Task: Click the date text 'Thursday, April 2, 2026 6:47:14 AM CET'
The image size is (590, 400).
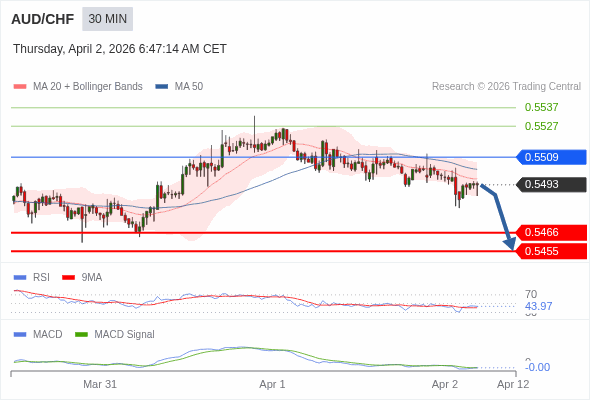Action: click(120, 49)
